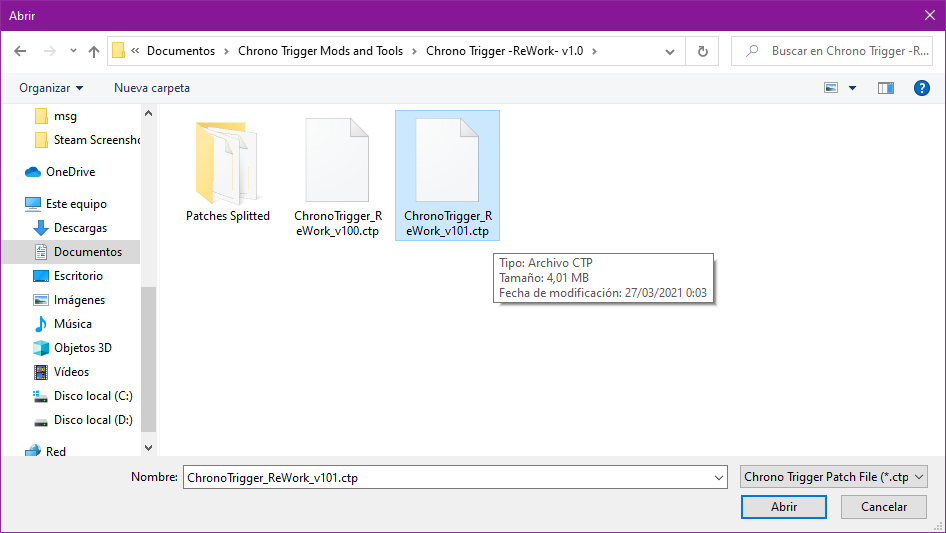
Task: Click the Patches Splitted folder icon
Action: tap(227, 163)
